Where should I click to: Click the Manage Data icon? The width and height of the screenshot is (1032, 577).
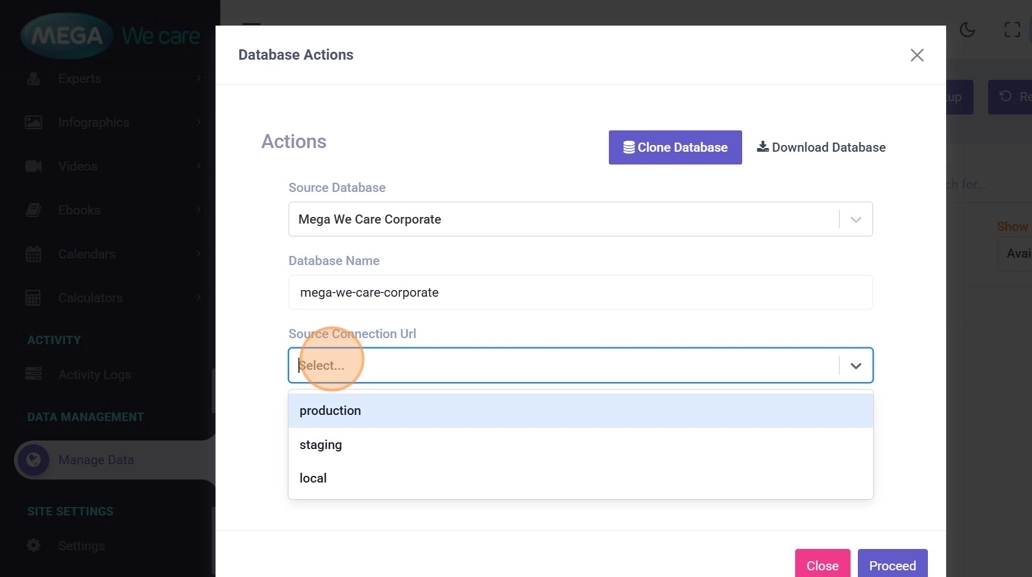pos(33,460)
